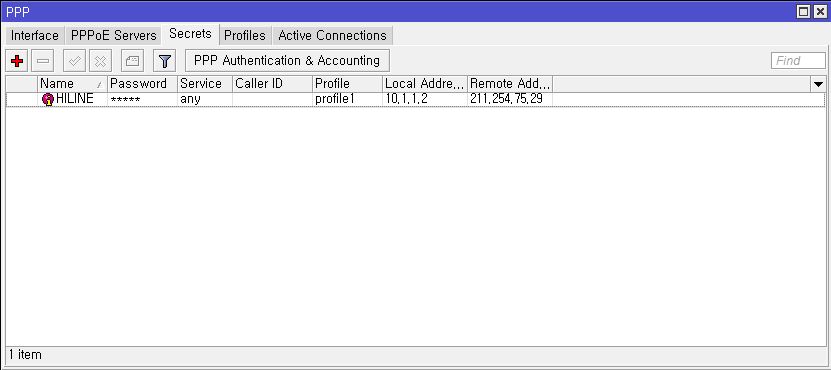This screenshot has width=831, height=370.
Task: Click remote address 211.254.75.29
Action: click(x=510, y=100)
